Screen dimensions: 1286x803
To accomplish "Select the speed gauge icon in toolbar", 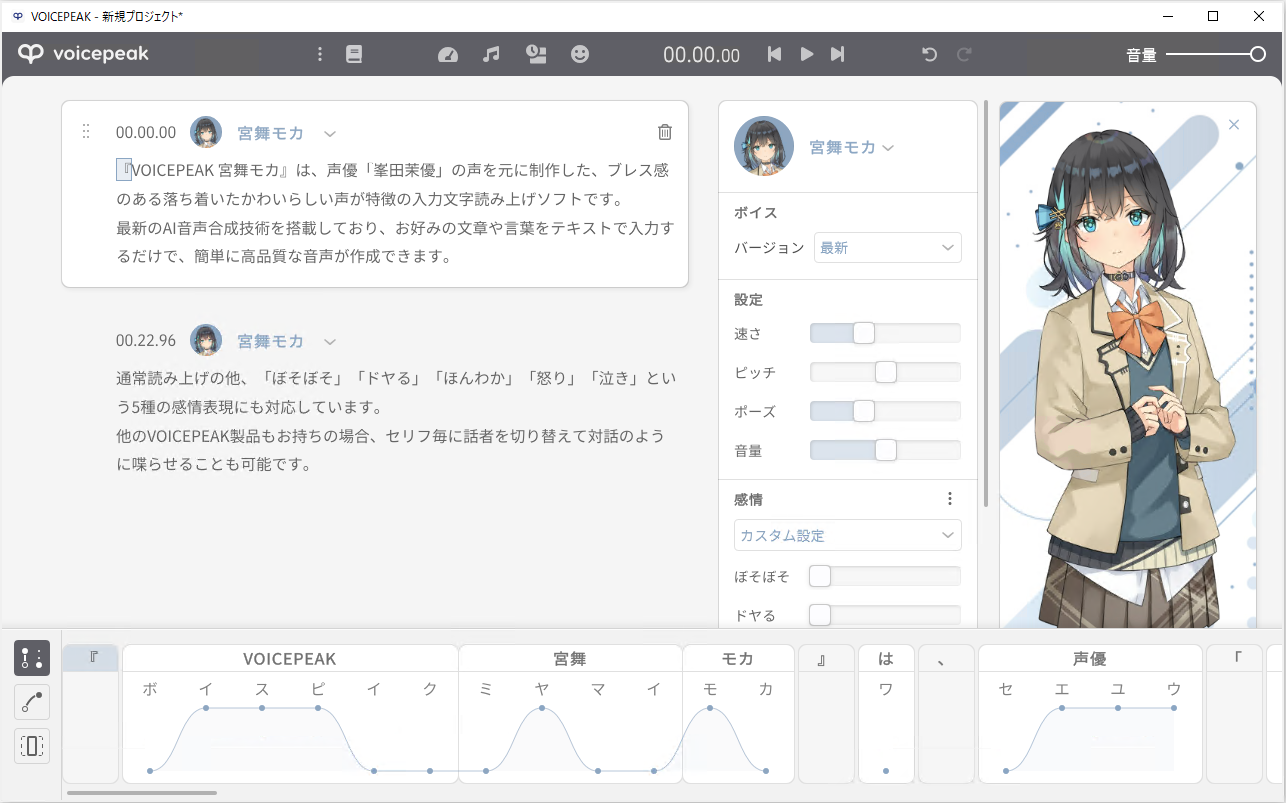I will [x=447, y=54].
